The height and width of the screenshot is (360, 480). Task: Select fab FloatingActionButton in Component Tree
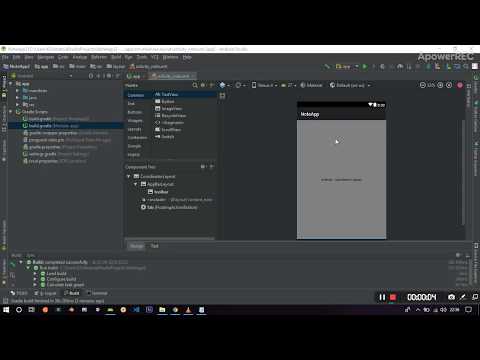(x=169, y=207)
